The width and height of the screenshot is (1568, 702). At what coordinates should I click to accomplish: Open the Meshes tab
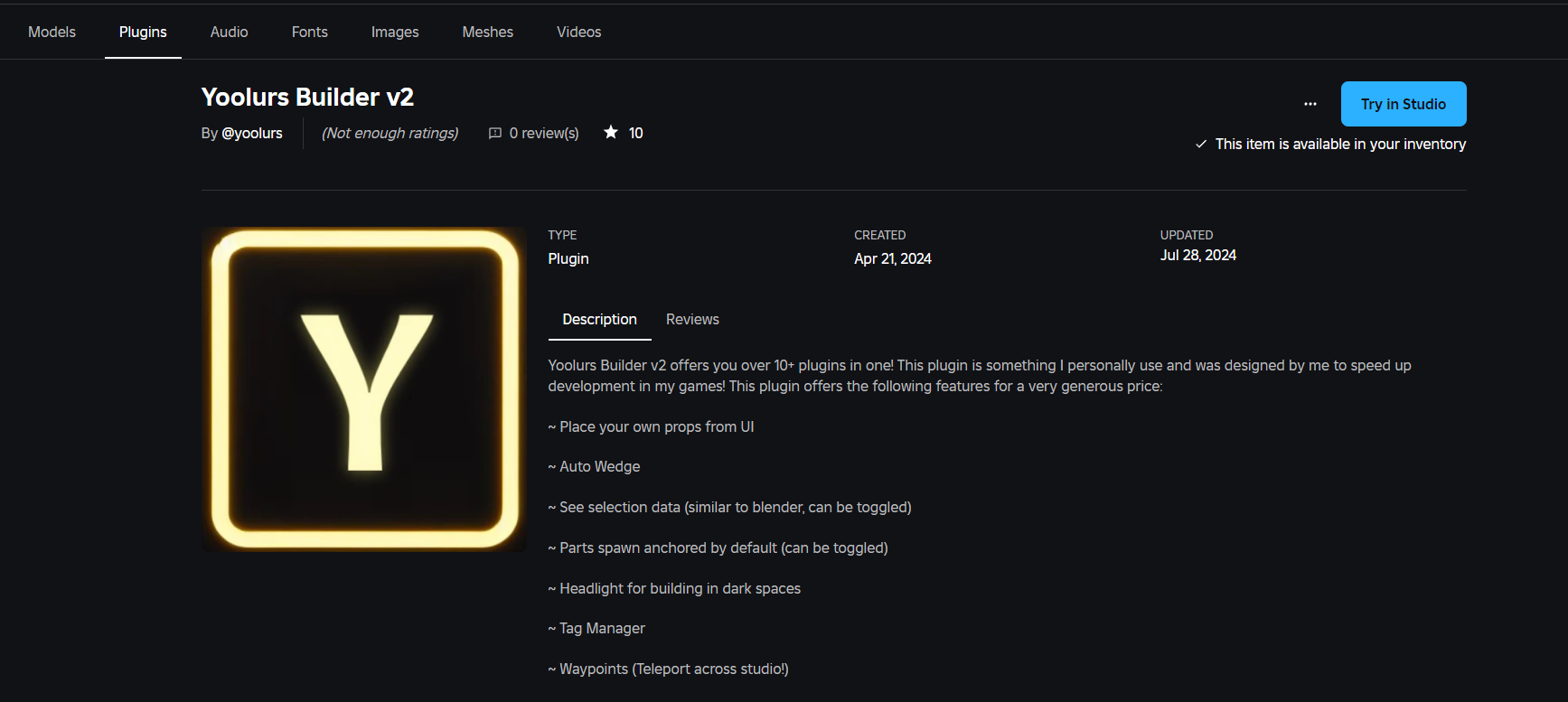(487, 32)
